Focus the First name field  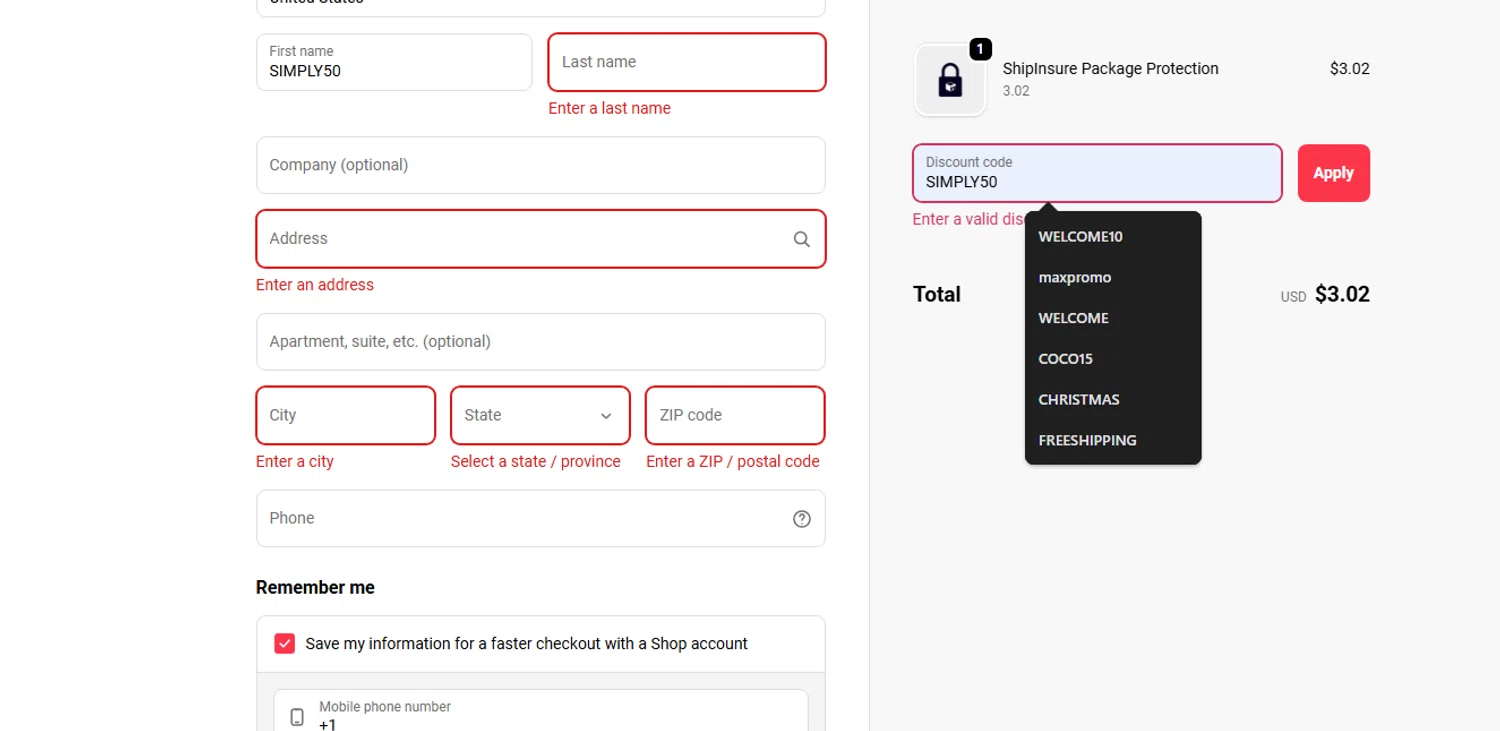click(394, 62)
